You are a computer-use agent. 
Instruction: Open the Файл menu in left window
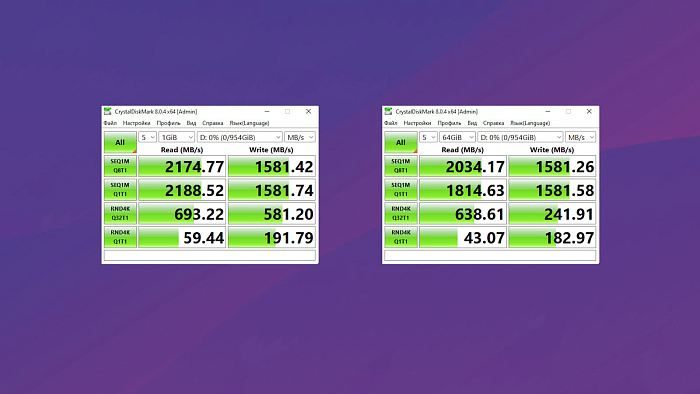[110, 123]
